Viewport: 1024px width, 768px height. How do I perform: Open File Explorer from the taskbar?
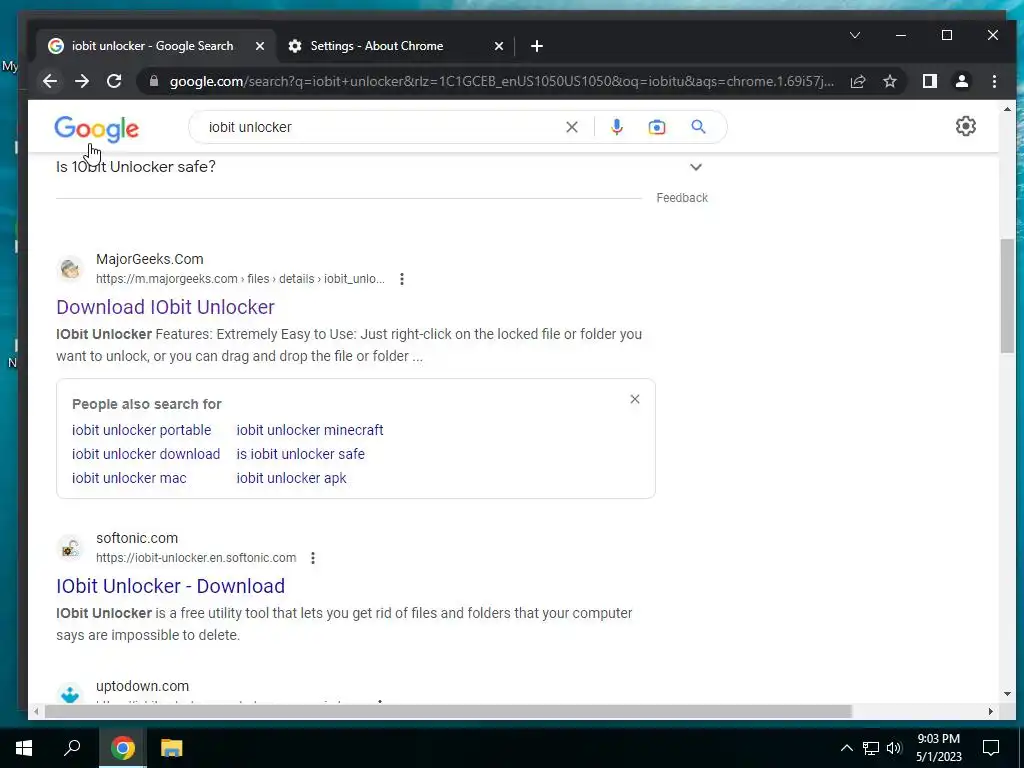(x=171, y=748)
